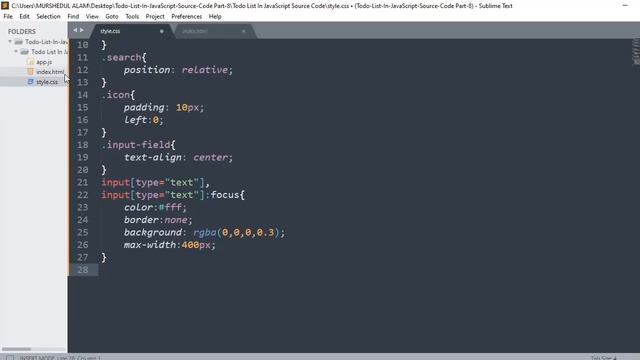Open the Tools menu
Image resolution: width=640 pixels, height=360 pixels.
(x=132, y=17)
